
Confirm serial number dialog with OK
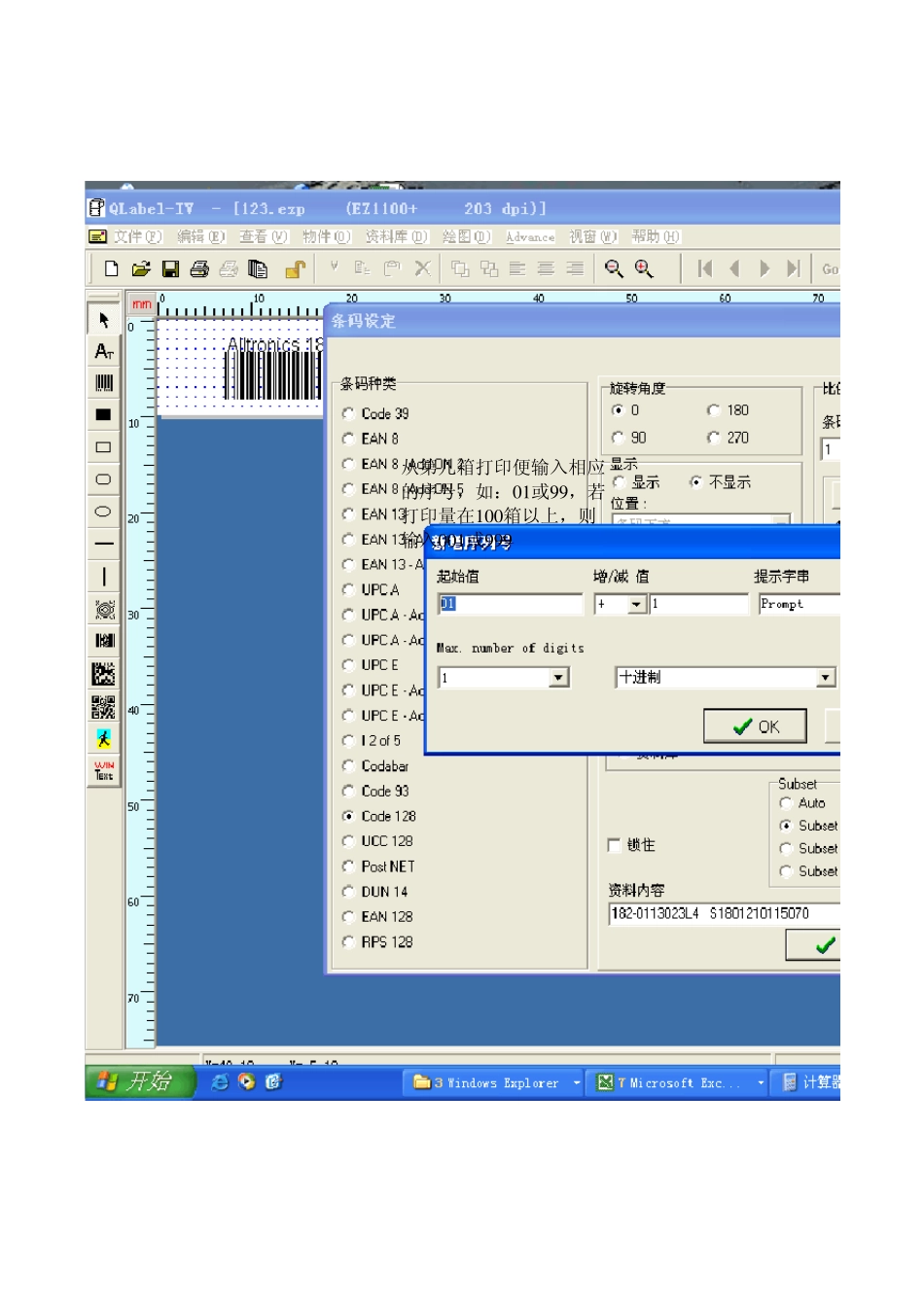pyautogui.click(x=756, y=725)
